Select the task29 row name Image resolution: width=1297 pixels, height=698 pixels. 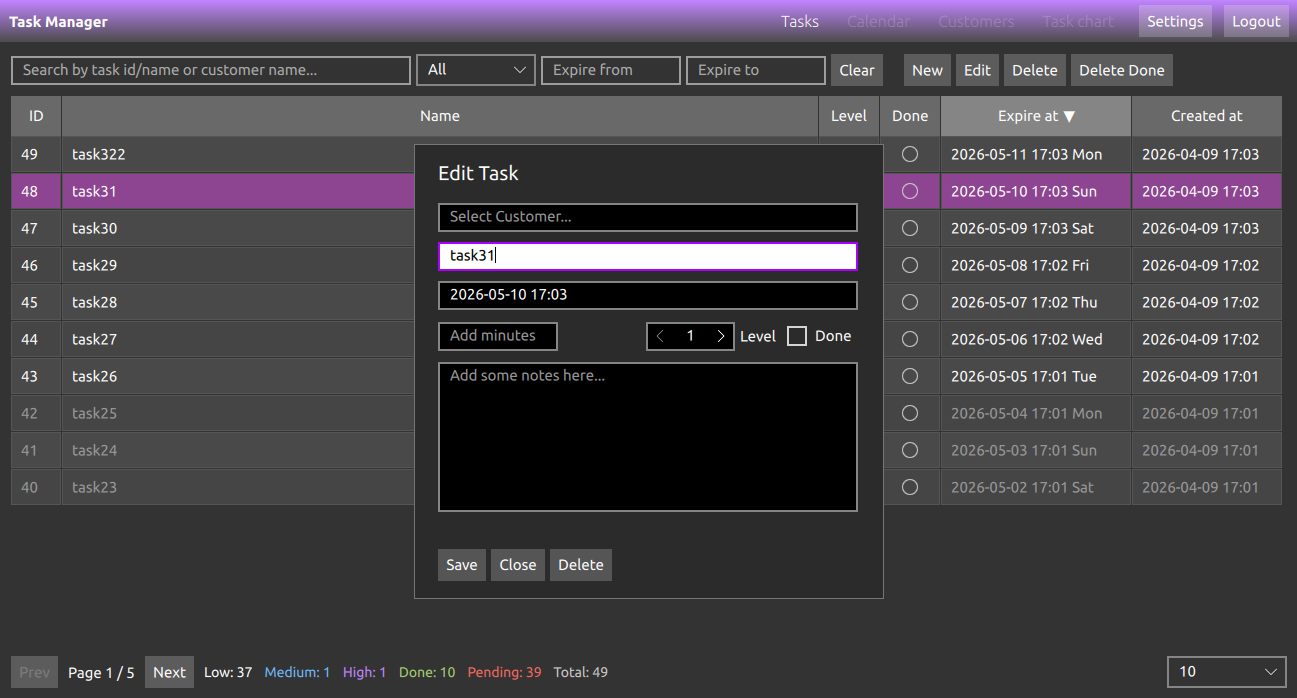(x=95, y=265)
